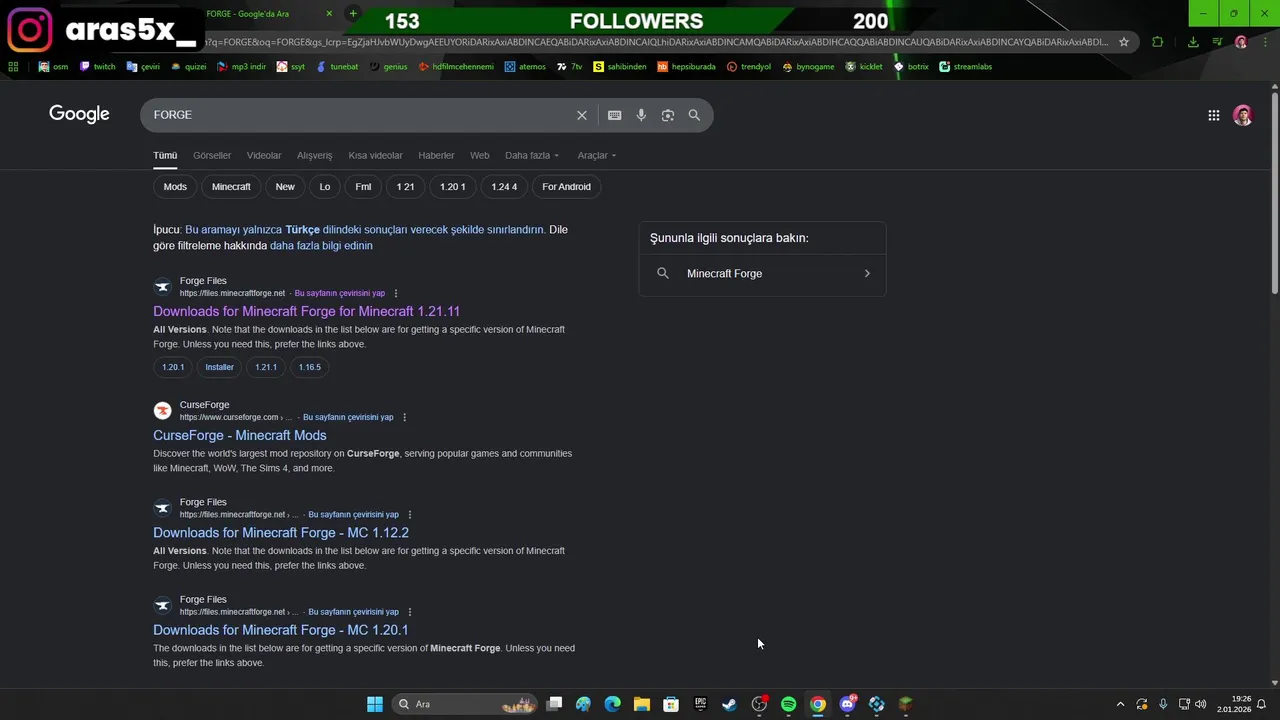Open CurseForge - Minecraft Mods link
Image resolution: width=1280 pixels, height=720 pixels.
click(x=240, y=435)
